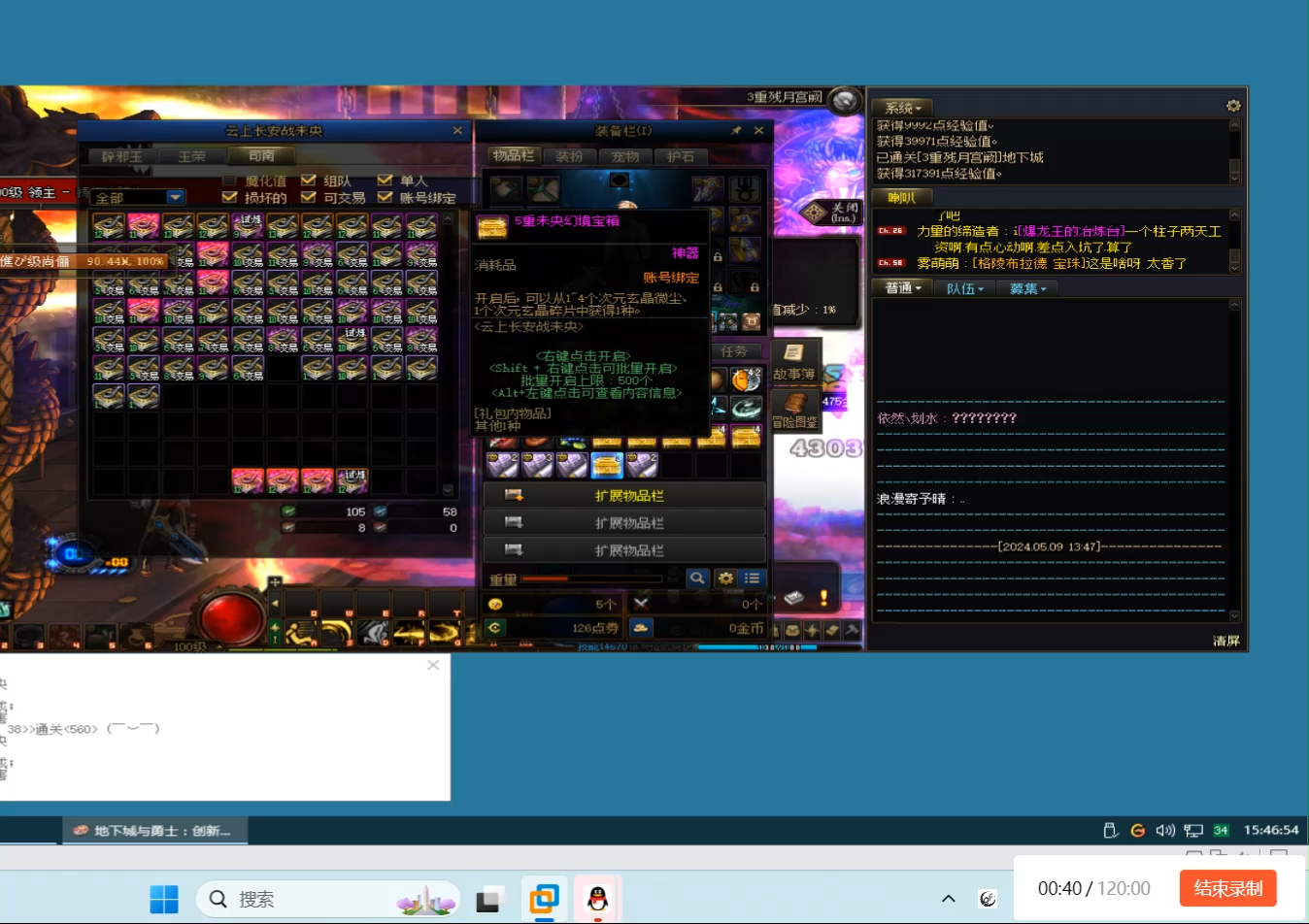Open the 普通 chat channel dropdown
1309x924 pixels.
[x=903, y=288]
